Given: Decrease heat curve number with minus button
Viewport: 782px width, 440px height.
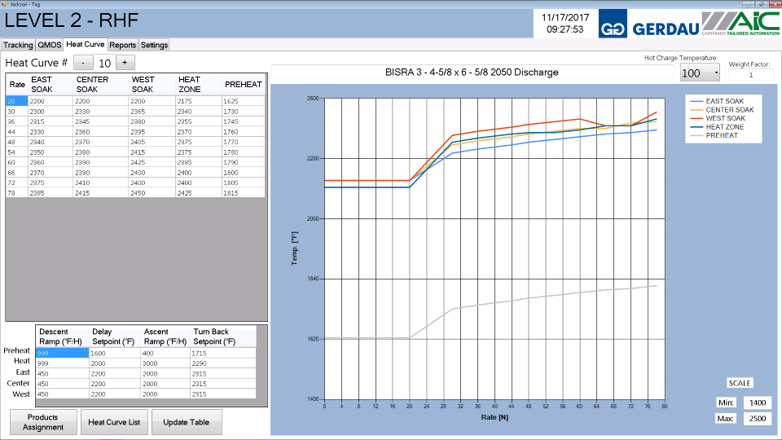Looking at the screenshot, I should pos(83,63).
